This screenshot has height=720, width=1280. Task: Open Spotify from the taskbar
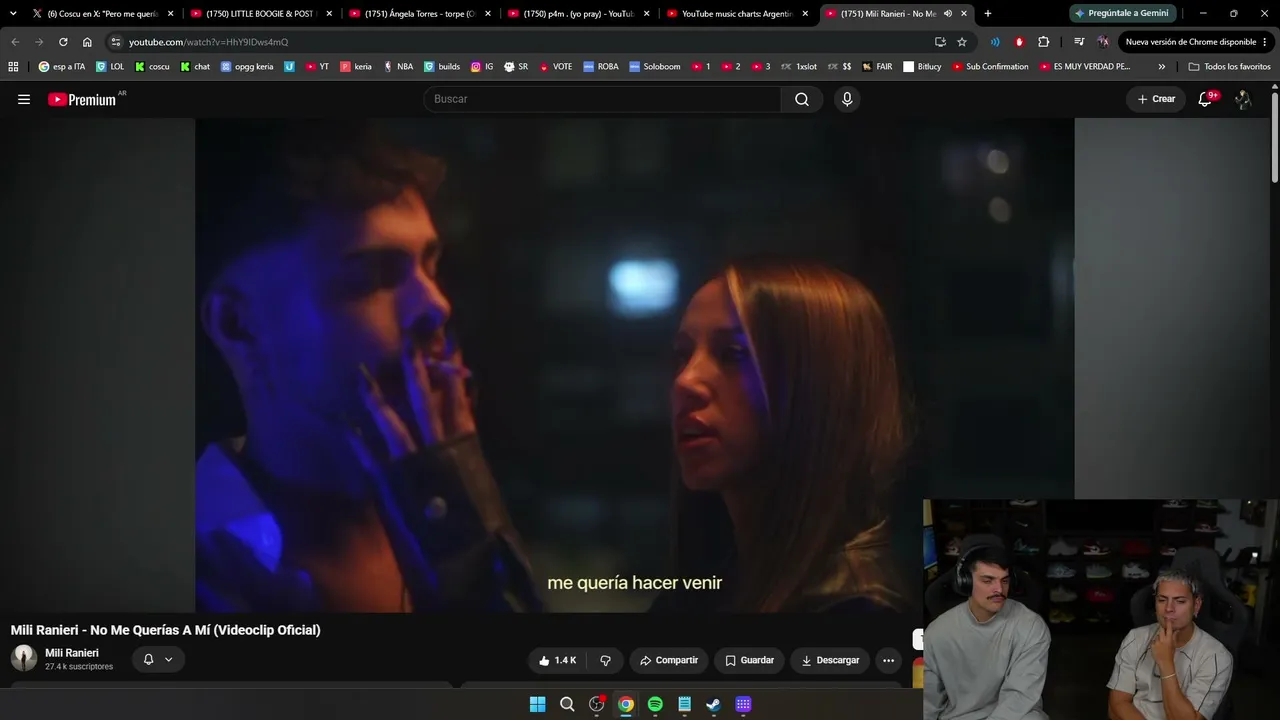[655, 704]
